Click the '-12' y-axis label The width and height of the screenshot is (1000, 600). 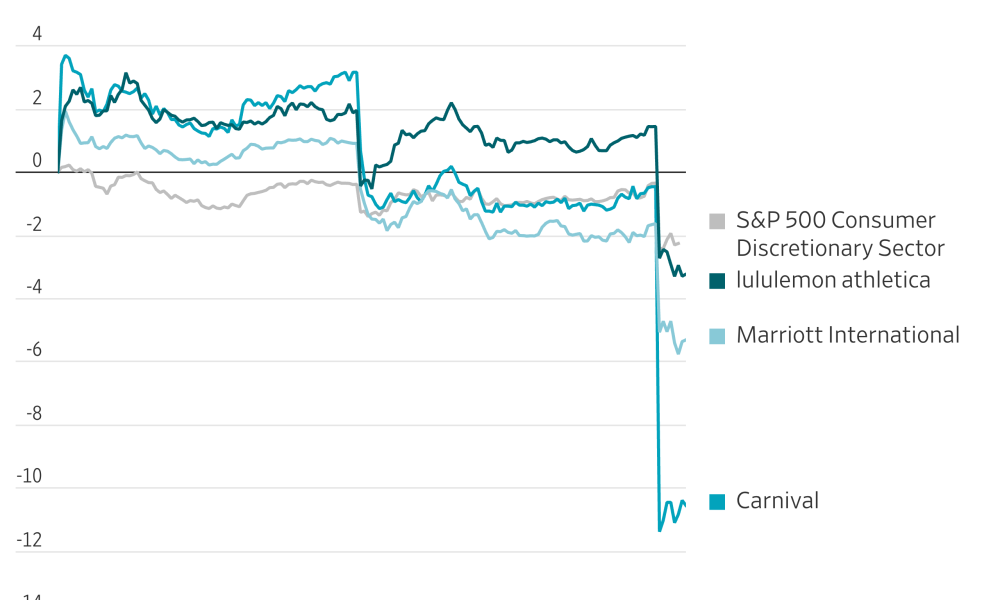[x=29, y=540]
